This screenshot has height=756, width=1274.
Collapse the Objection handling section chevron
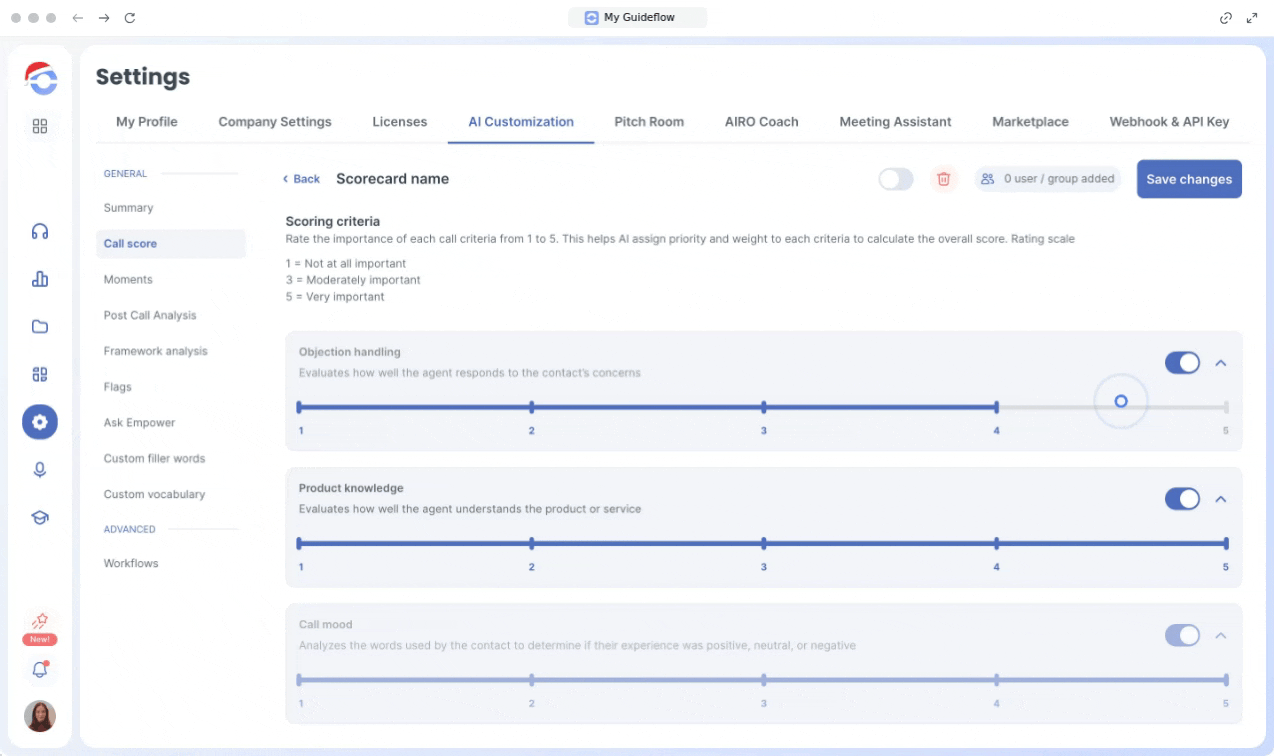[1220, 363]
